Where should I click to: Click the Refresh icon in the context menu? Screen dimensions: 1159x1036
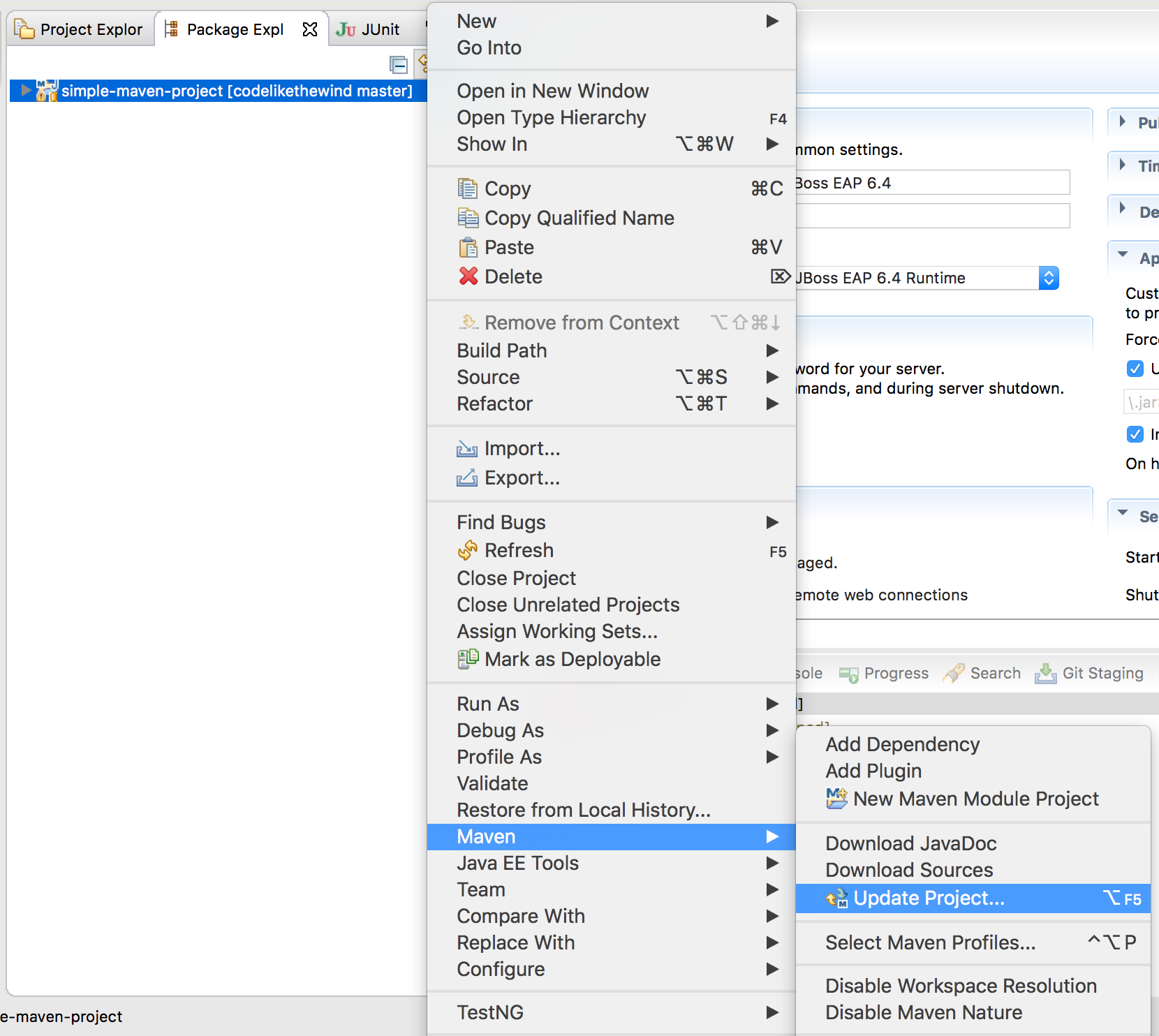[468, 551]
